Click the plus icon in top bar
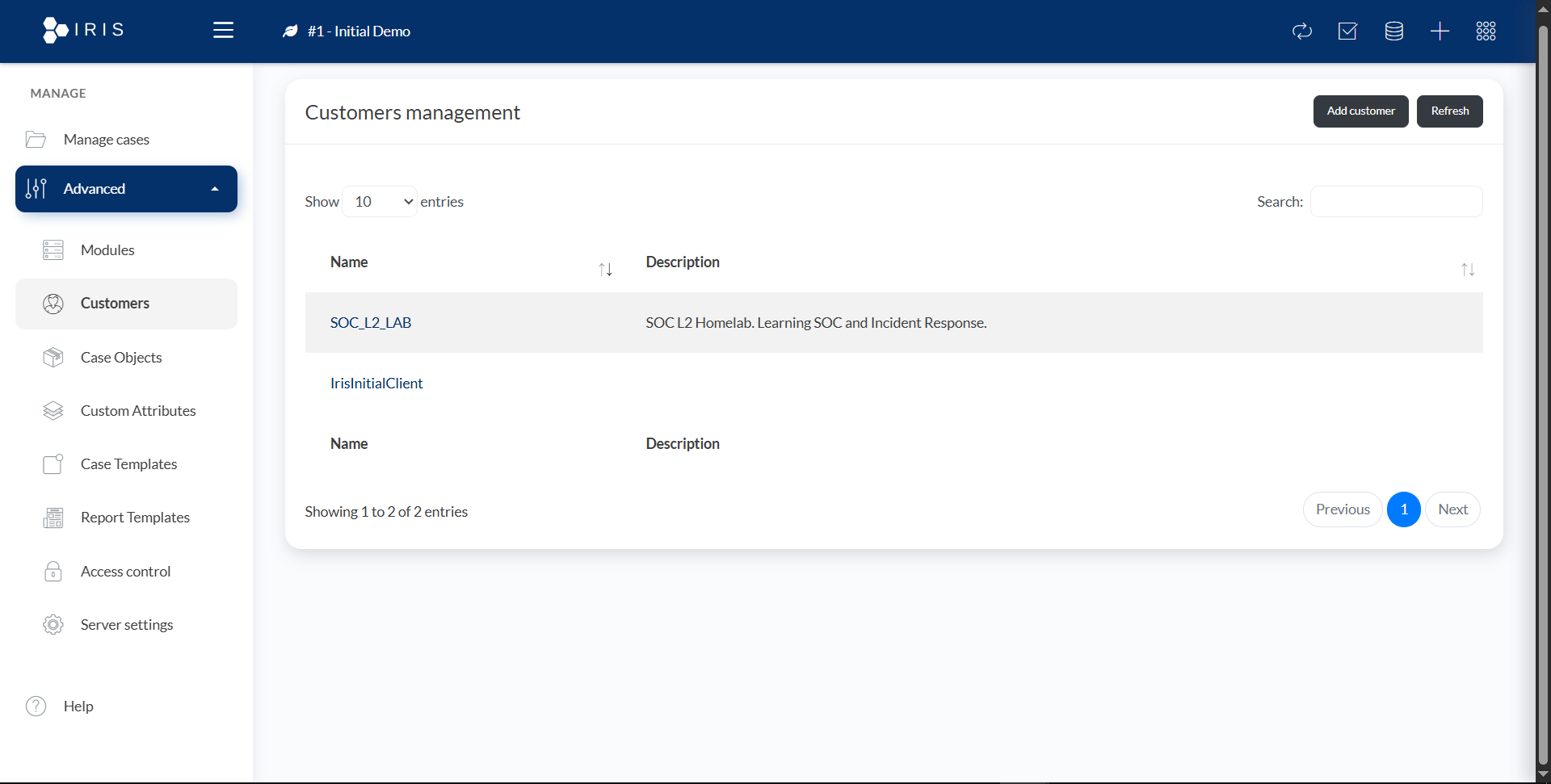This screenshot has width=1551, height=784. click(x=1440, y=31)
